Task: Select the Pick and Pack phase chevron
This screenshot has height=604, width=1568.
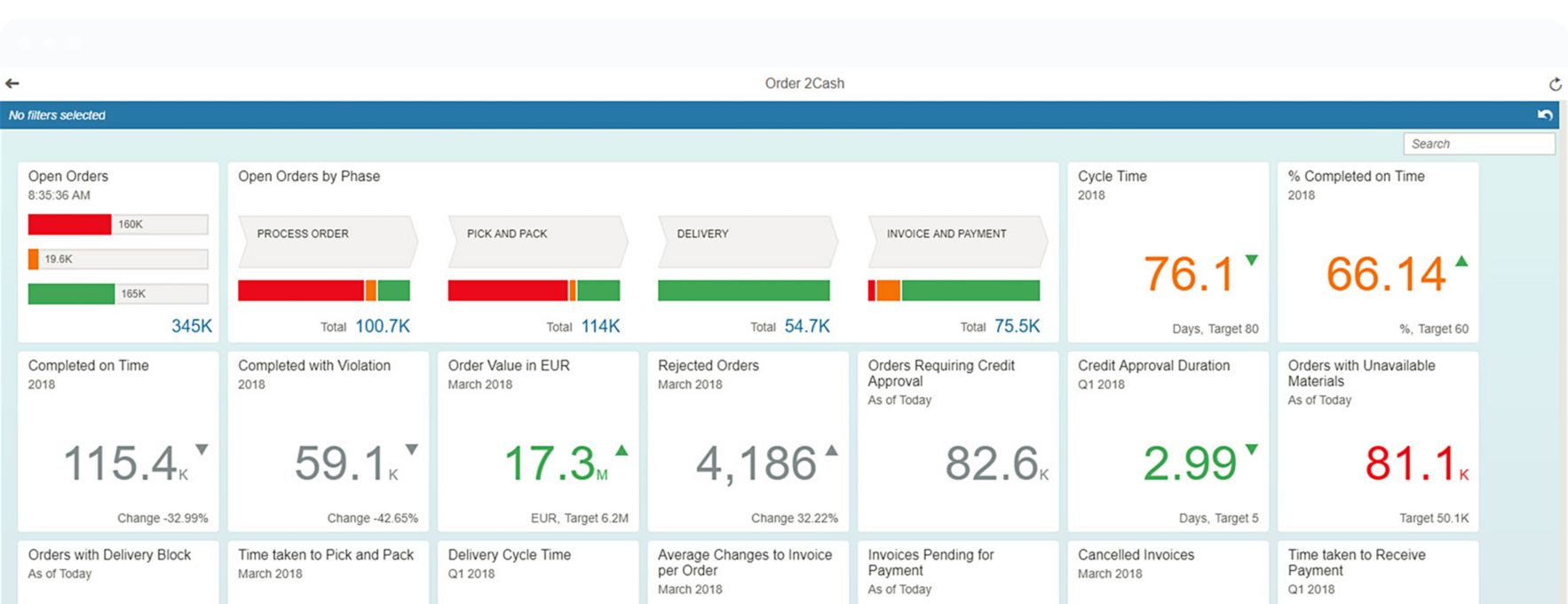Action: click(x=537, y=241)
